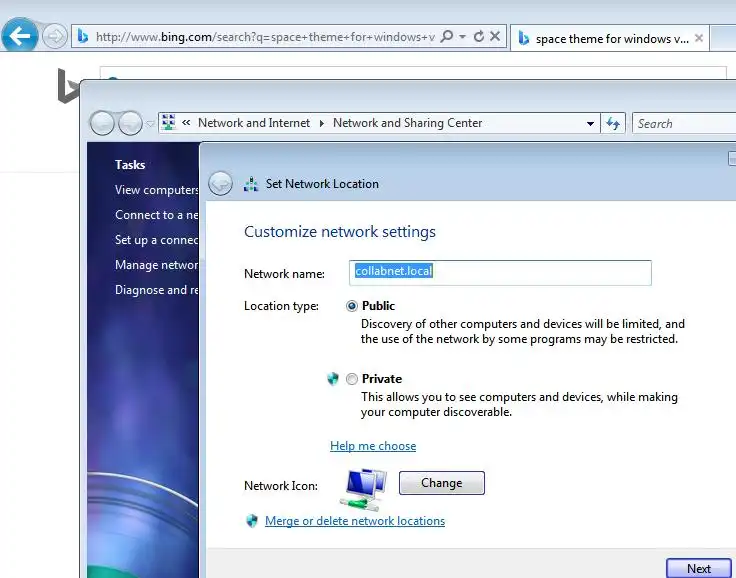
Task: Open recent pages dropdown in Control Panel
Action: tap(150, 124)
